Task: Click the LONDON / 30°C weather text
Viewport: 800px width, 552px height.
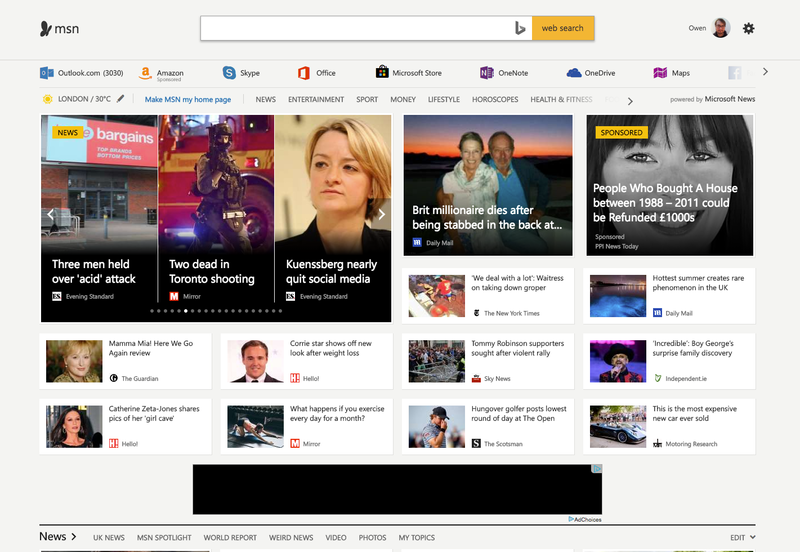Action: coord(84,99)
